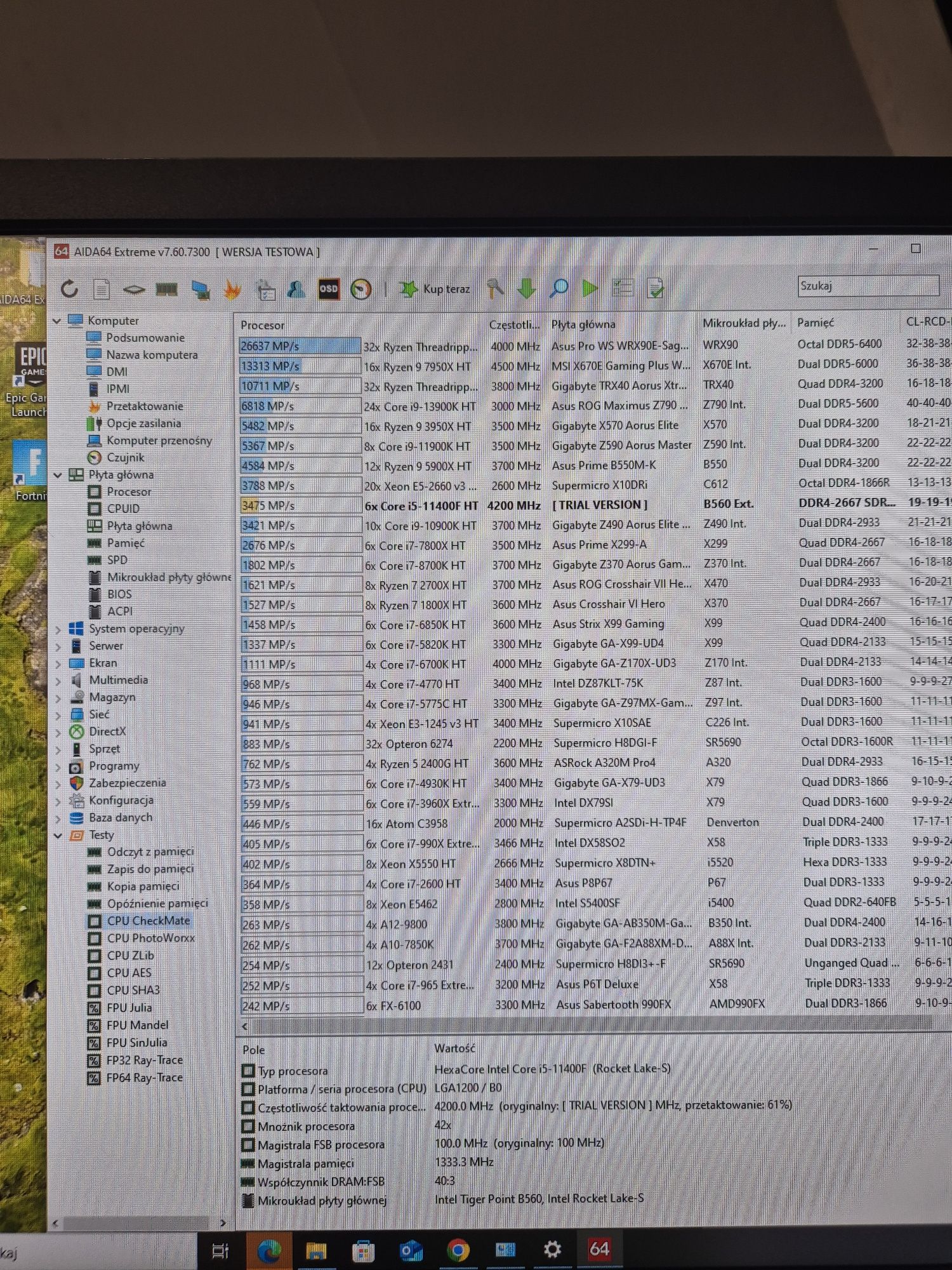Open the CPUID tree item

click(122, 509)
